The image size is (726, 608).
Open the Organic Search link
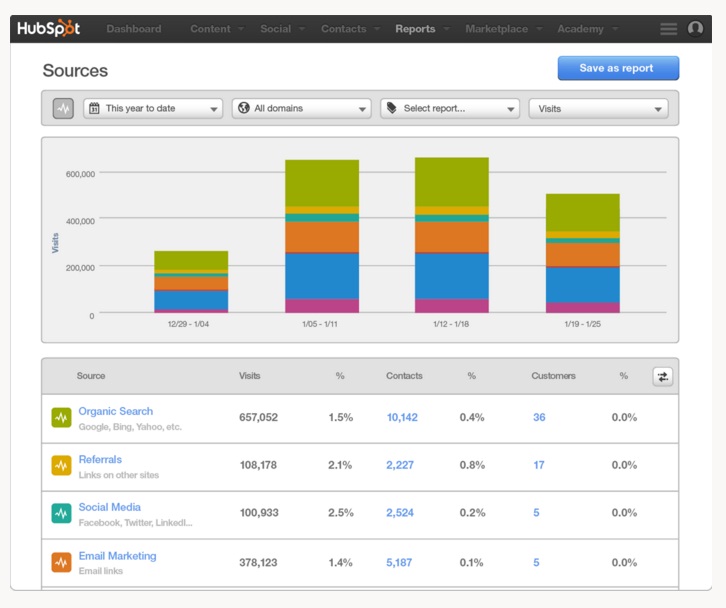tap(116, 411)
